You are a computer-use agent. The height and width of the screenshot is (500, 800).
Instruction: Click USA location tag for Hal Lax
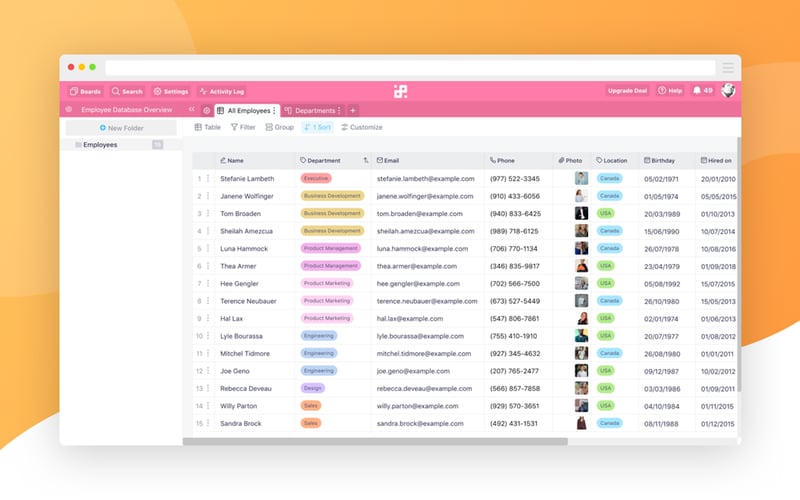(606, 318)
